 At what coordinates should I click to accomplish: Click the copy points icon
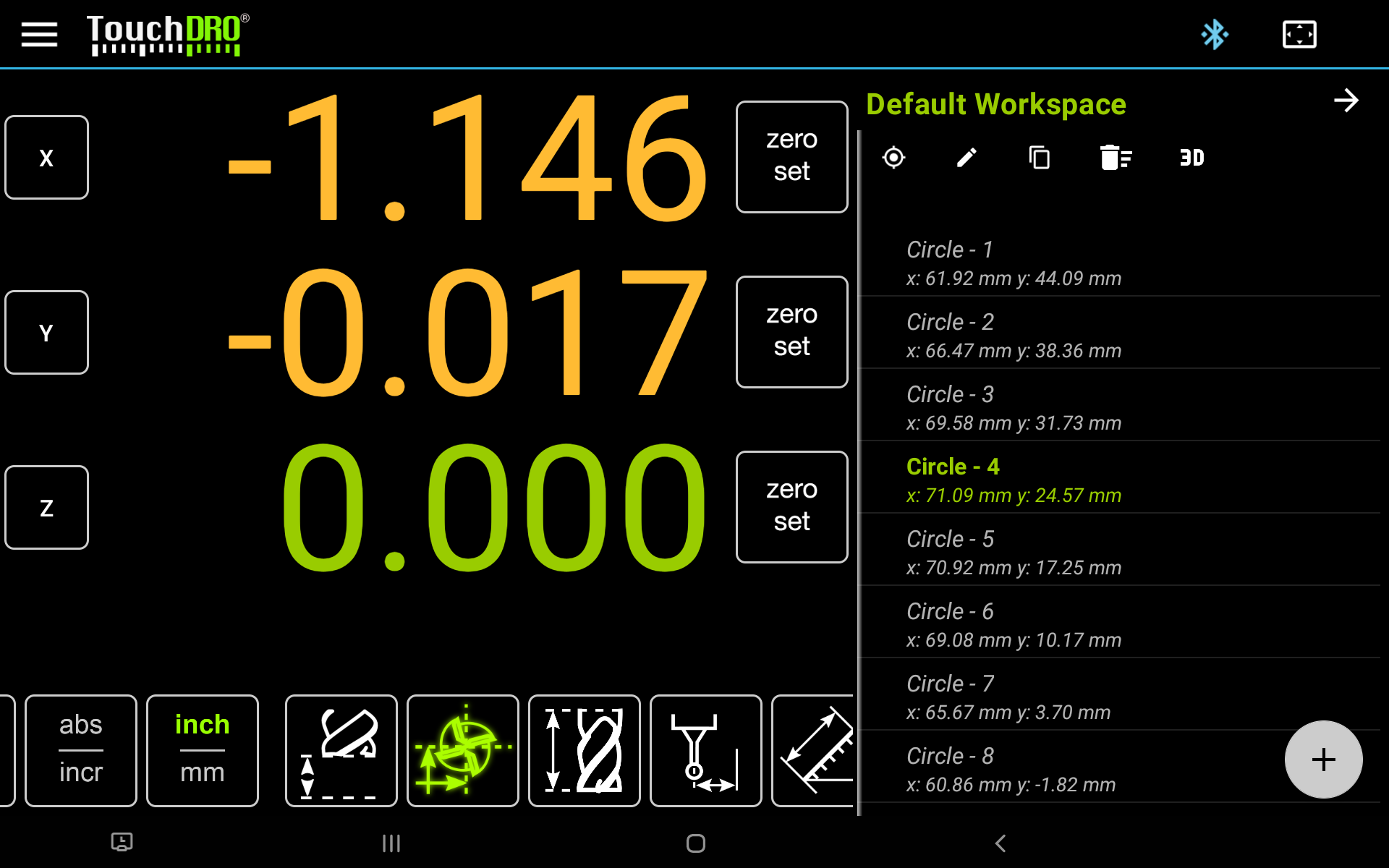pos(1040,157)
